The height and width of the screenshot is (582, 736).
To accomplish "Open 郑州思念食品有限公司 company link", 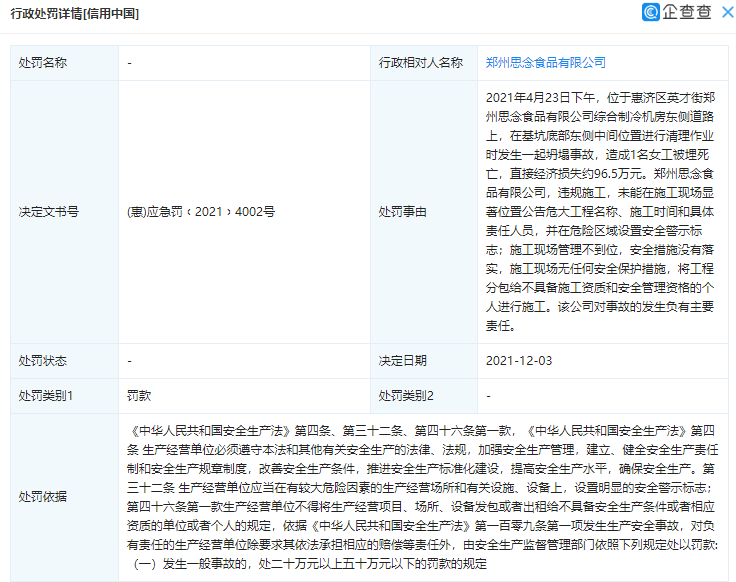I will 545,63.
